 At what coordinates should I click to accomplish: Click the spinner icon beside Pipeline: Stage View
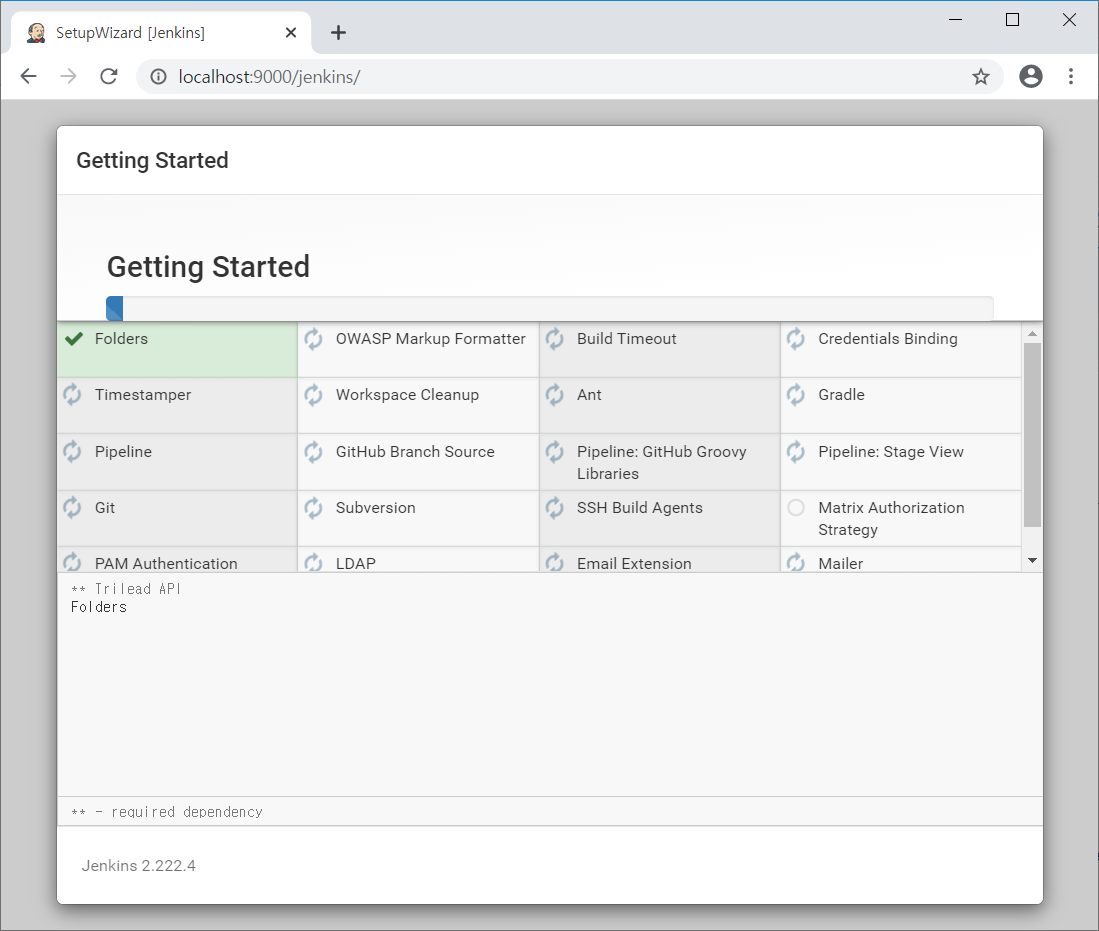click(796, 451)
